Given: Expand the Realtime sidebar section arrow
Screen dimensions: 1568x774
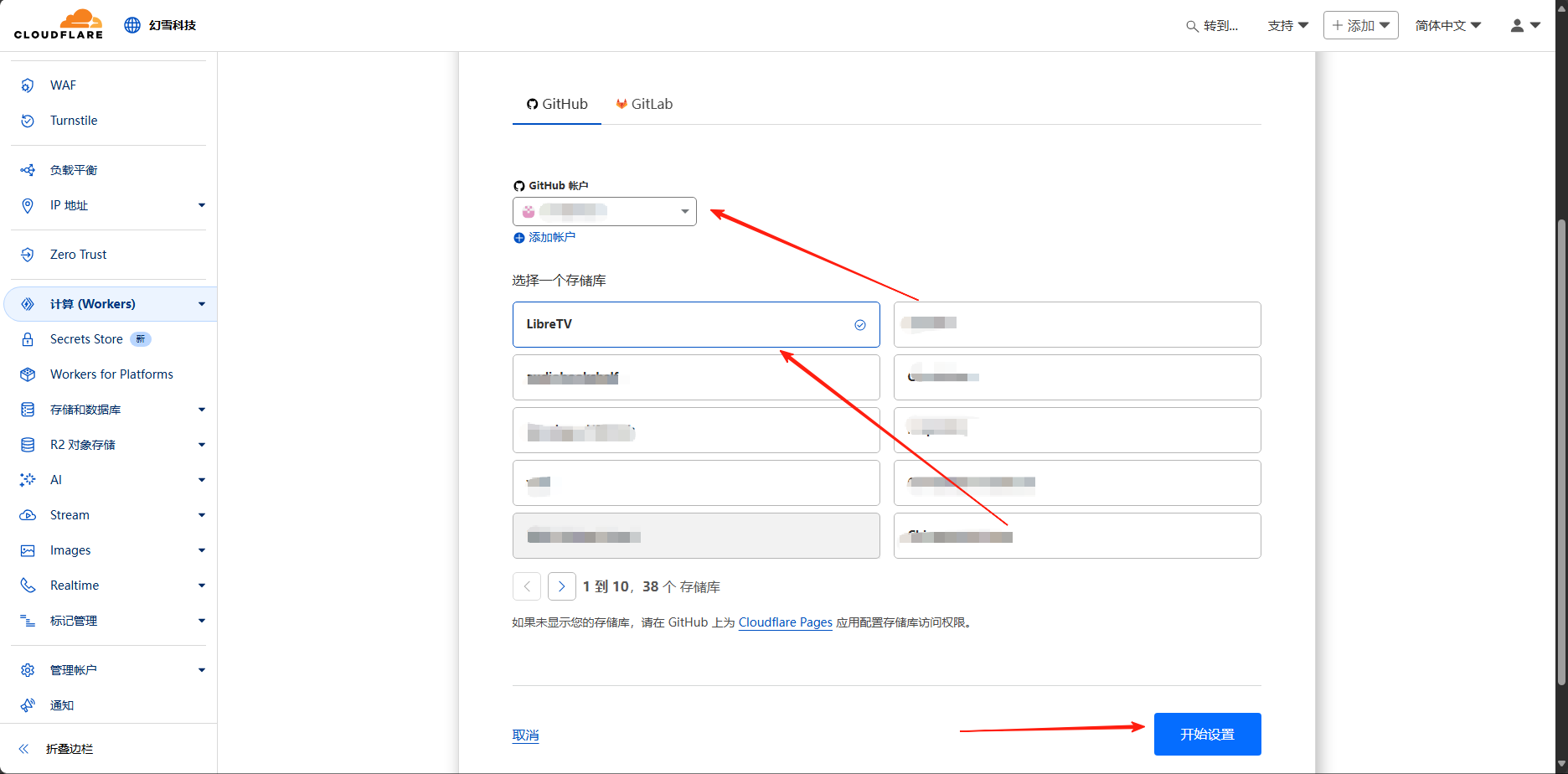Looking at the screenshot, I should click(202, 586).
